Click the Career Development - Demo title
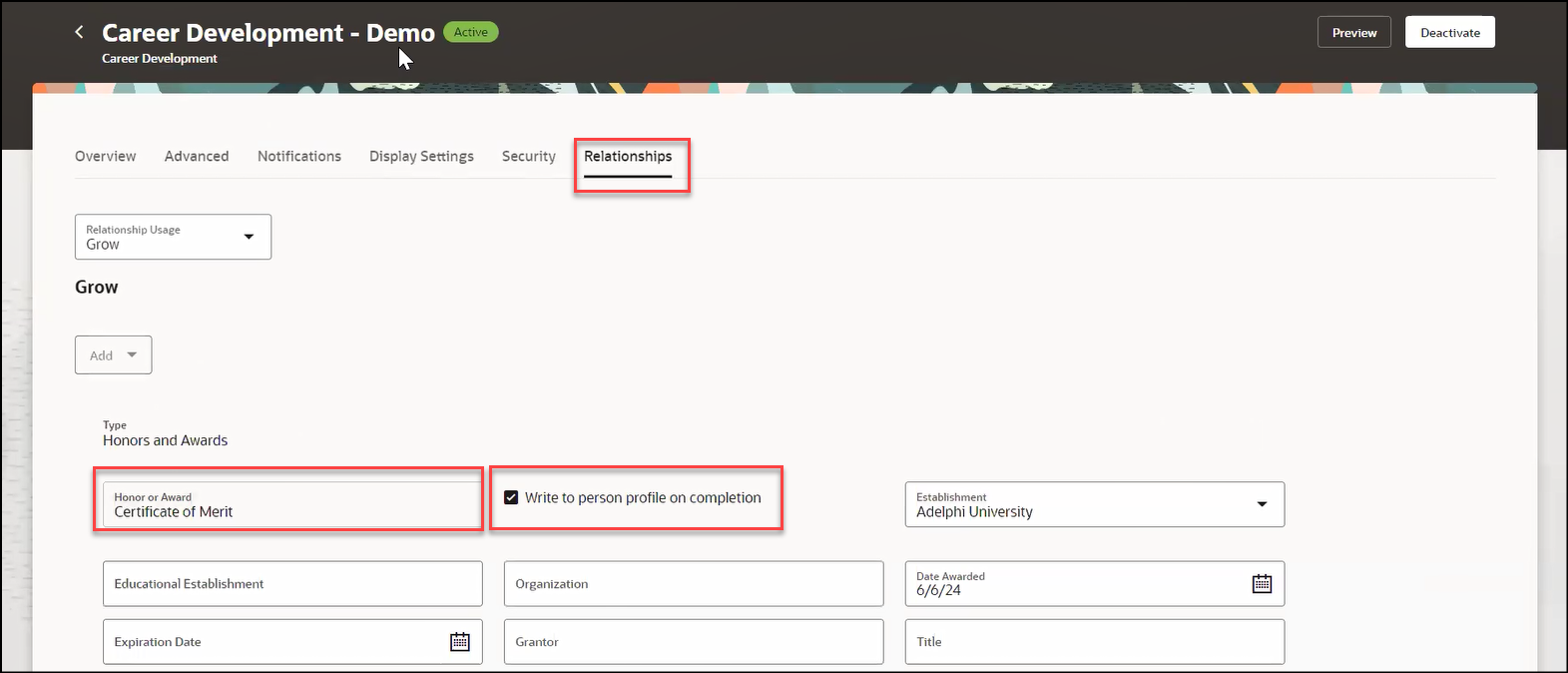Screen dimensions: 1568x673 [x=268, y=33]
